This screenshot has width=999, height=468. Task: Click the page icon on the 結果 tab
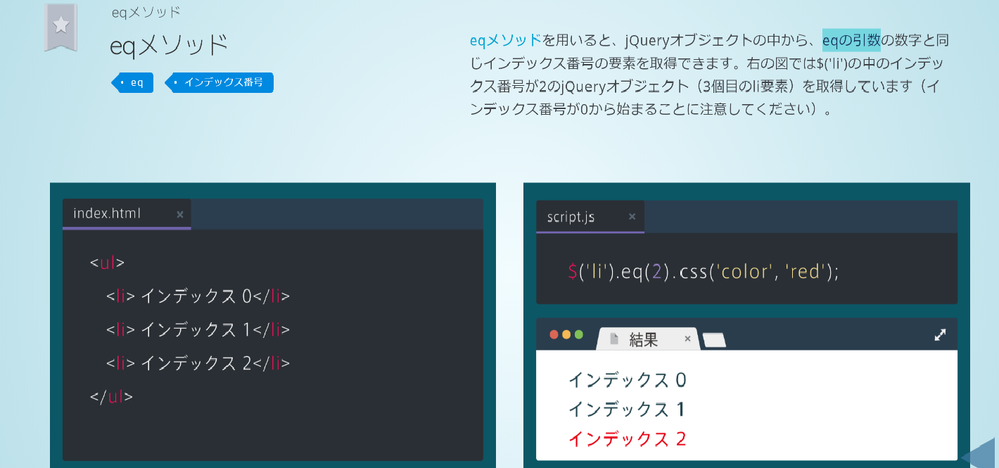tap(613, 340)
